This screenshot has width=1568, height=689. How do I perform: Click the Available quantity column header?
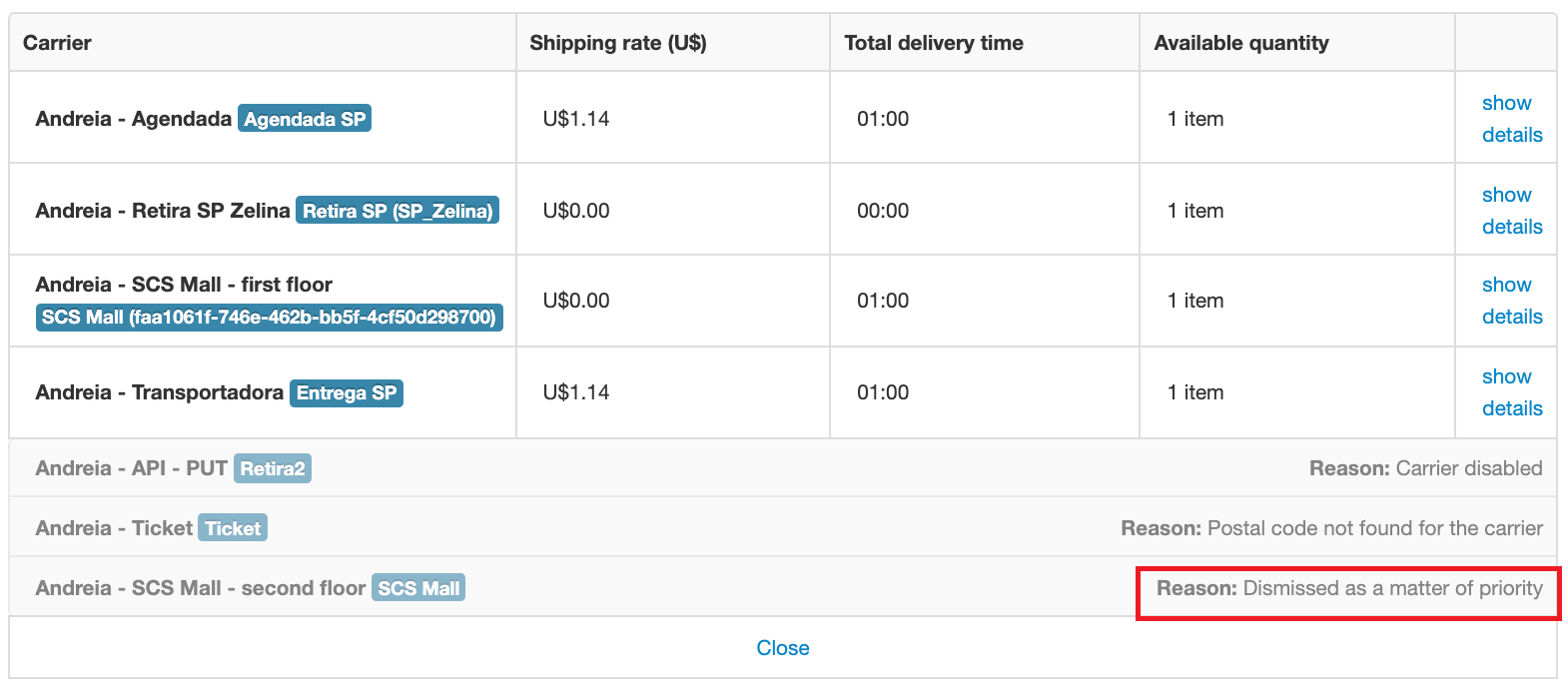click(1241, 43)
